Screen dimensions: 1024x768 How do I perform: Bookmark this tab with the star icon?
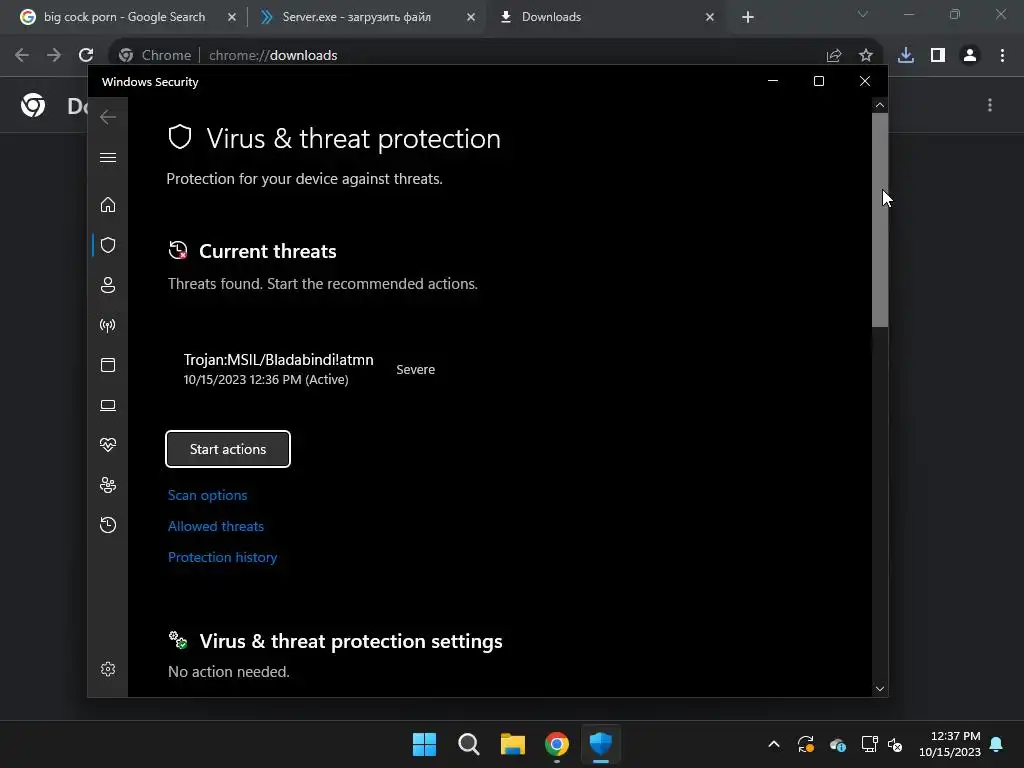pos(865,56)
